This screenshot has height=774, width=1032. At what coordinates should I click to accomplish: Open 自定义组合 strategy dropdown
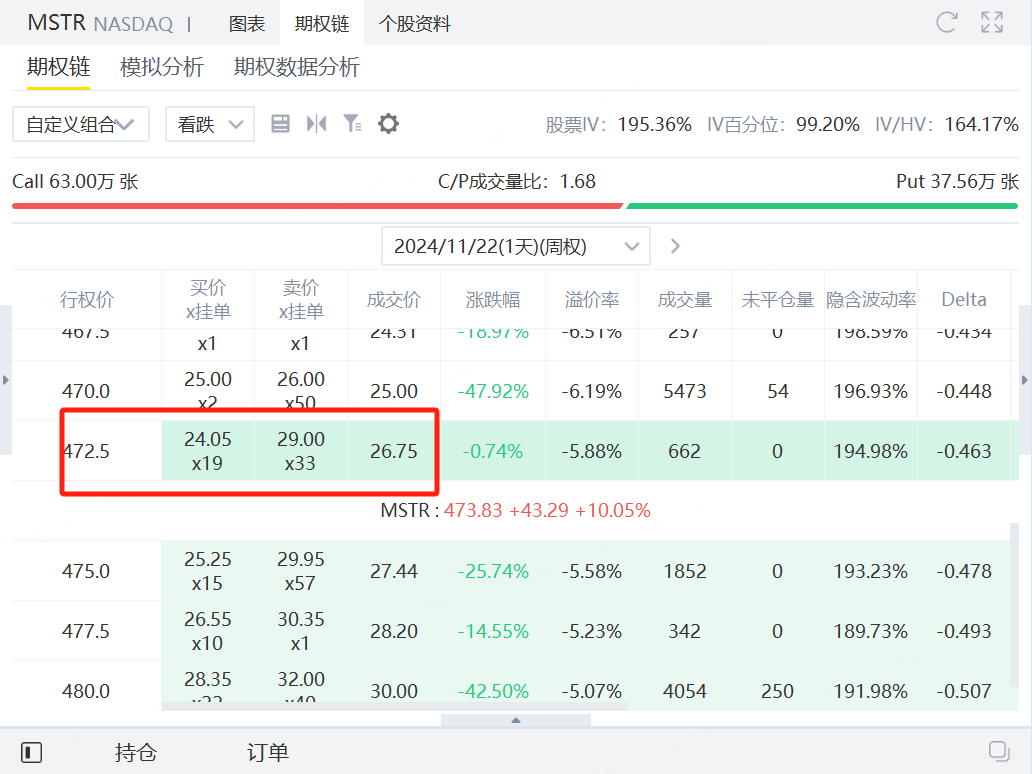(80, 124)
